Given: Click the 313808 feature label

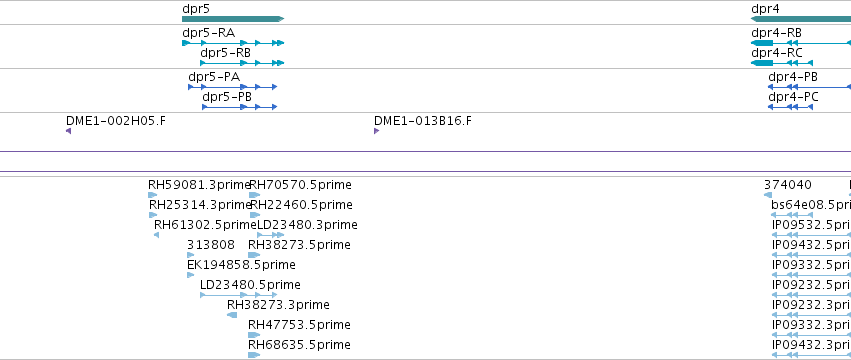Looking at the screenshot, I should pos(211,245).
